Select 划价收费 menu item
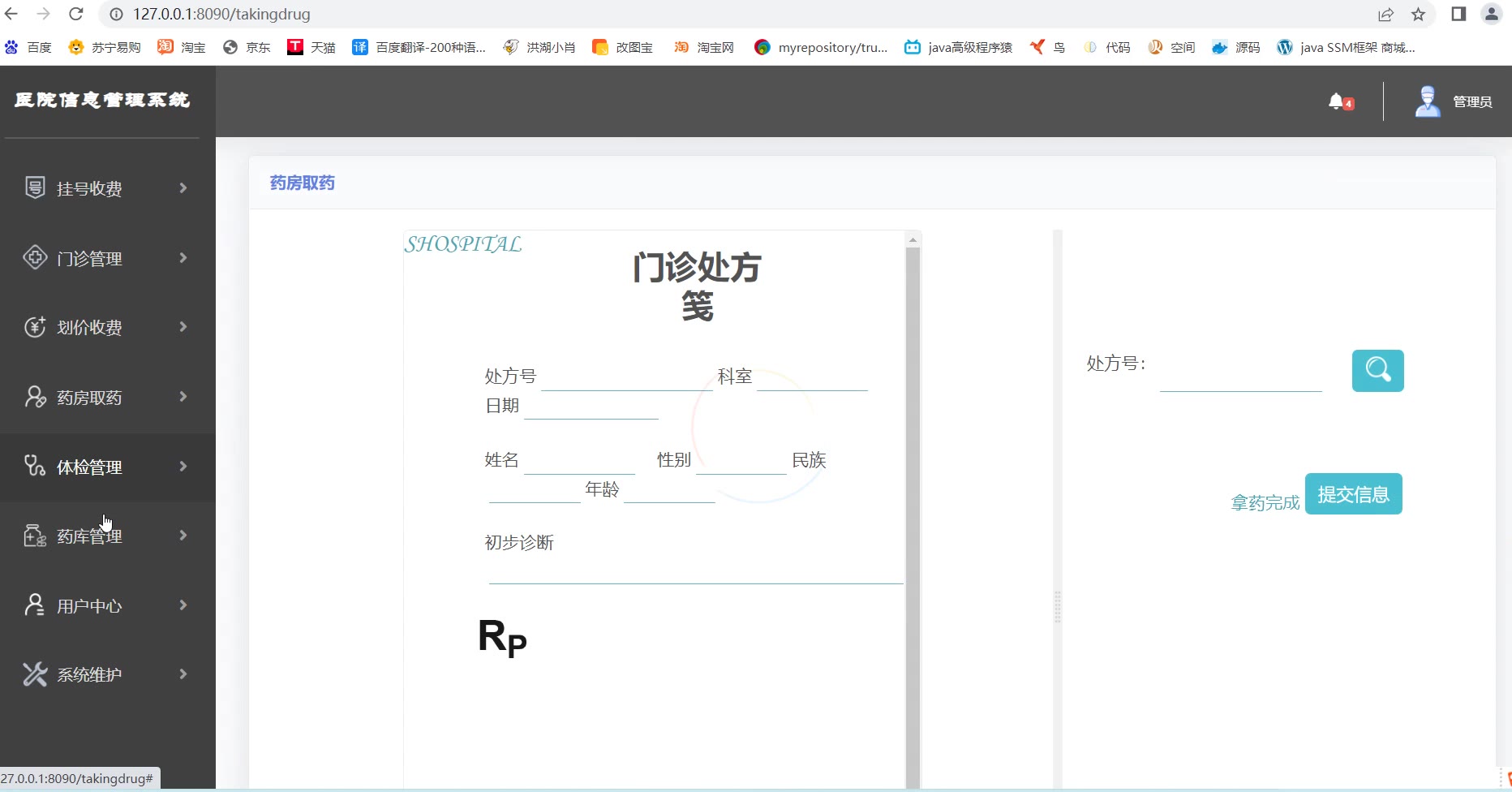Screen dimensions: 1512x792 coord(107,327)
